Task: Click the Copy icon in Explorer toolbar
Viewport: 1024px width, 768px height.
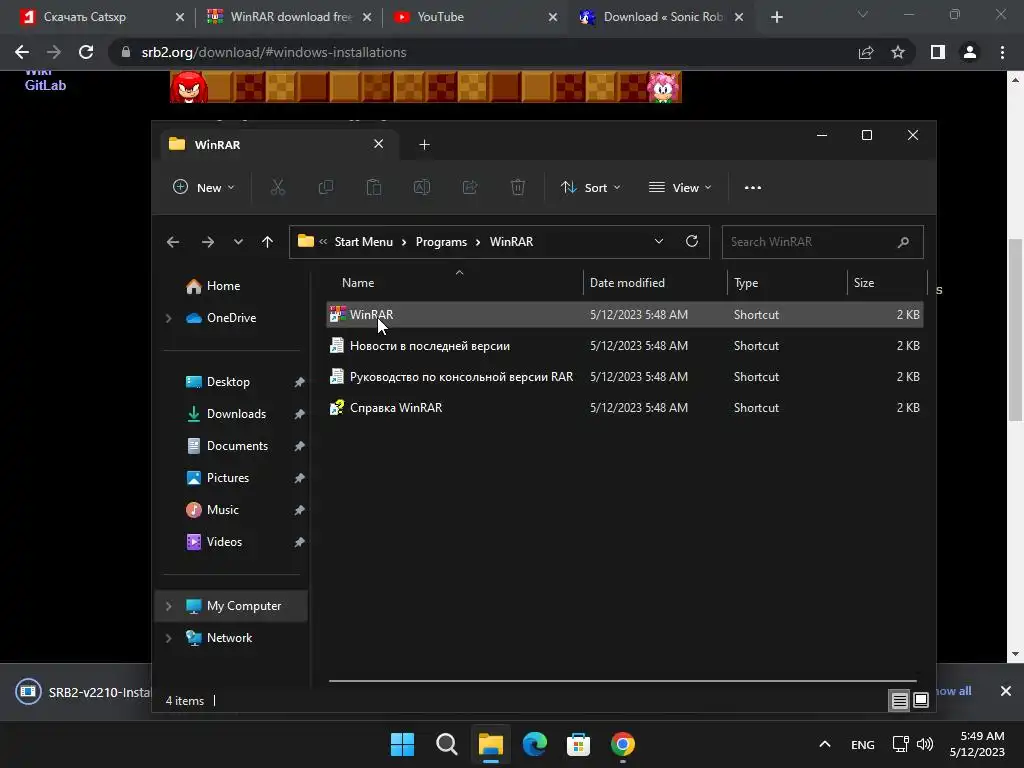Action: click(325, 187)
